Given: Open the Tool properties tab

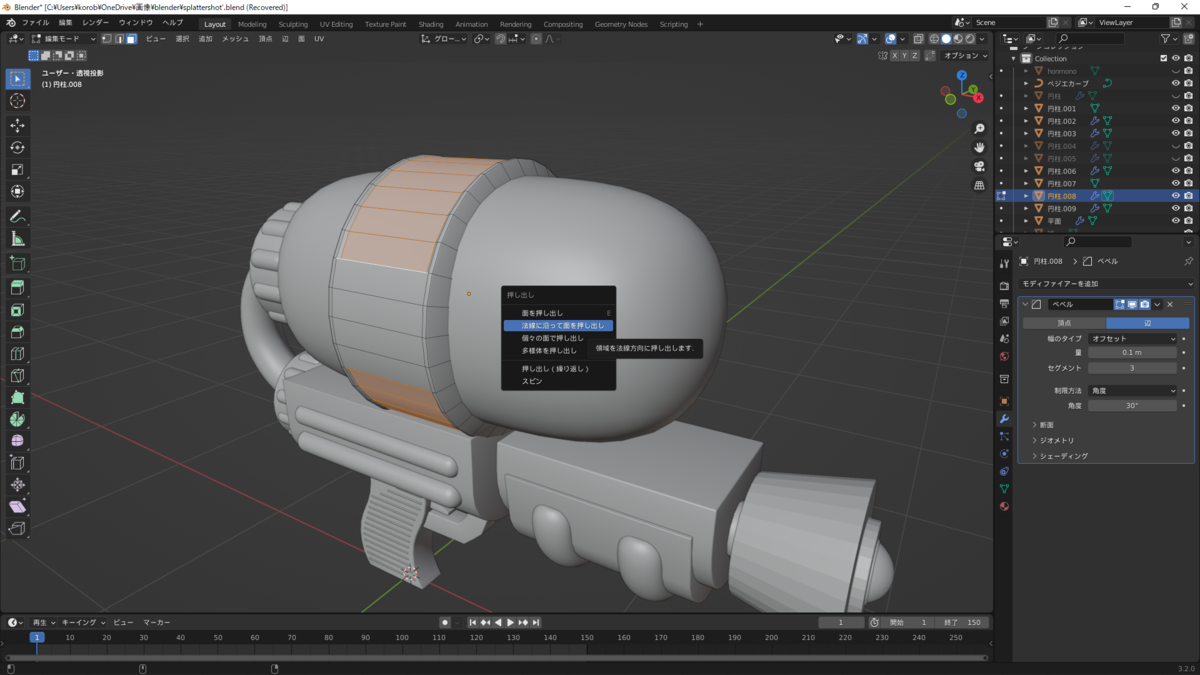Looking at the screenshot, I should click(x=1004, y=263).
